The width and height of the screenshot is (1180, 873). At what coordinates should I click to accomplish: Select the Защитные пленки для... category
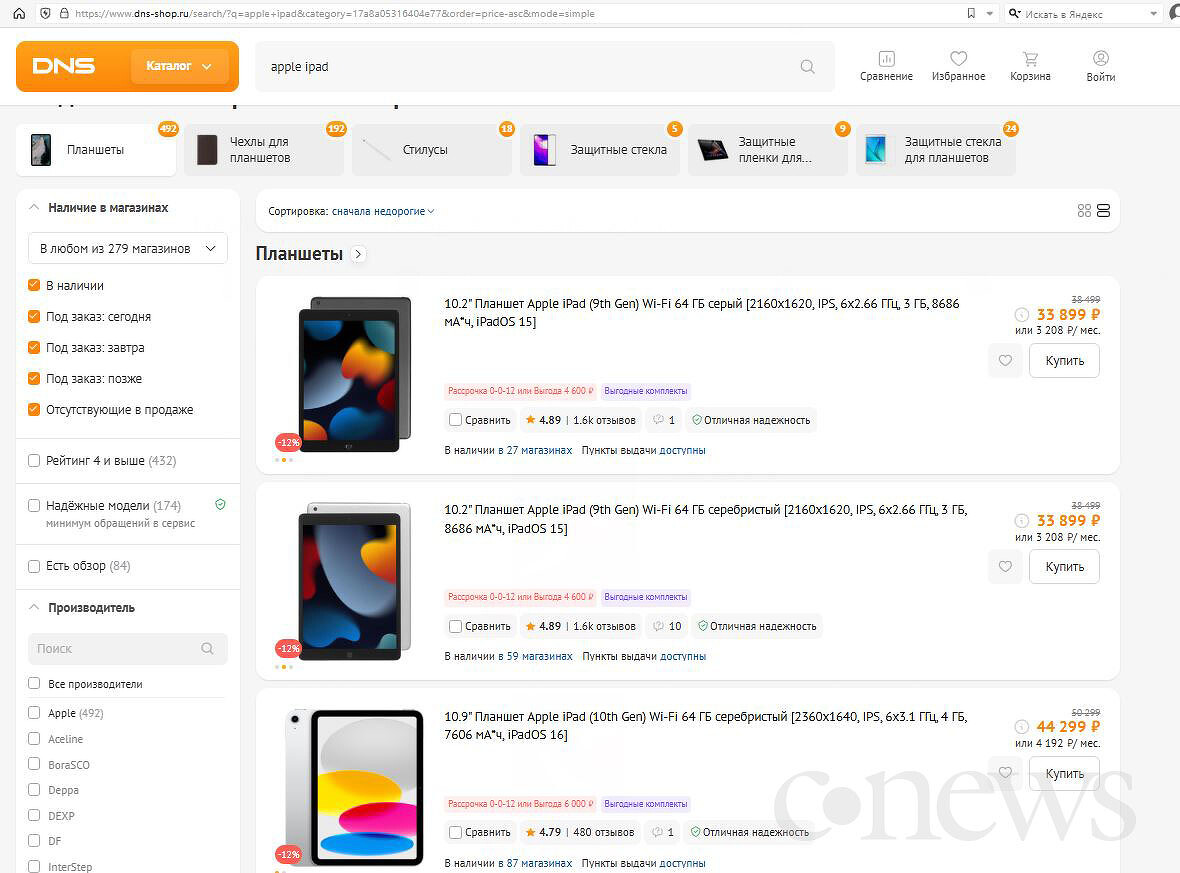click(768, 150)
